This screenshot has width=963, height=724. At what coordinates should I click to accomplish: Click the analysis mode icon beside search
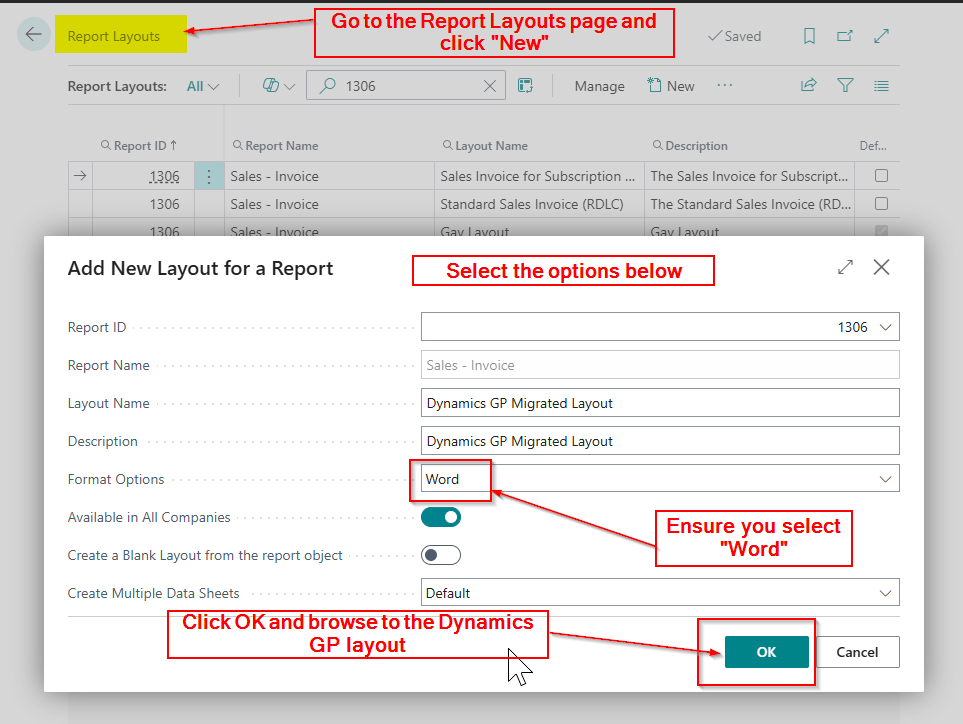click(525, 86)
